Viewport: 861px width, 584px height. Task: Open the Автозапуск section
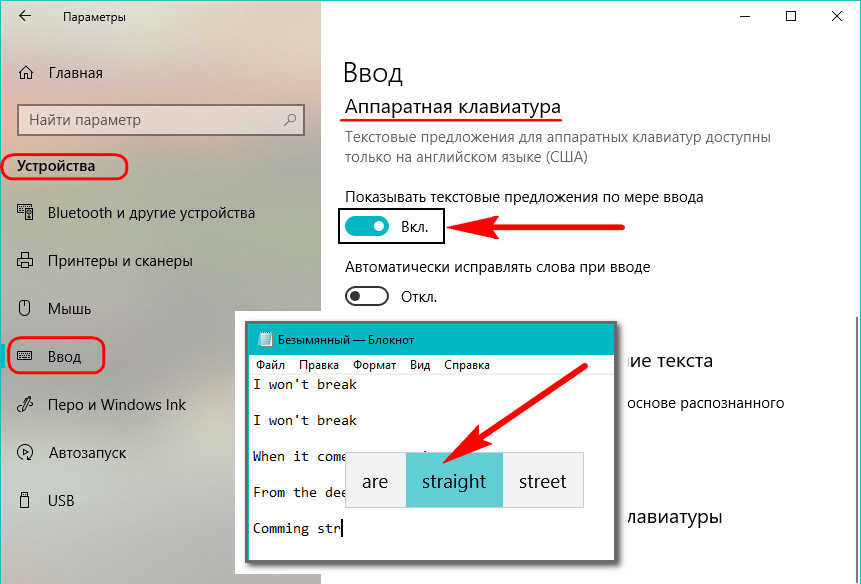click(87, 453)
